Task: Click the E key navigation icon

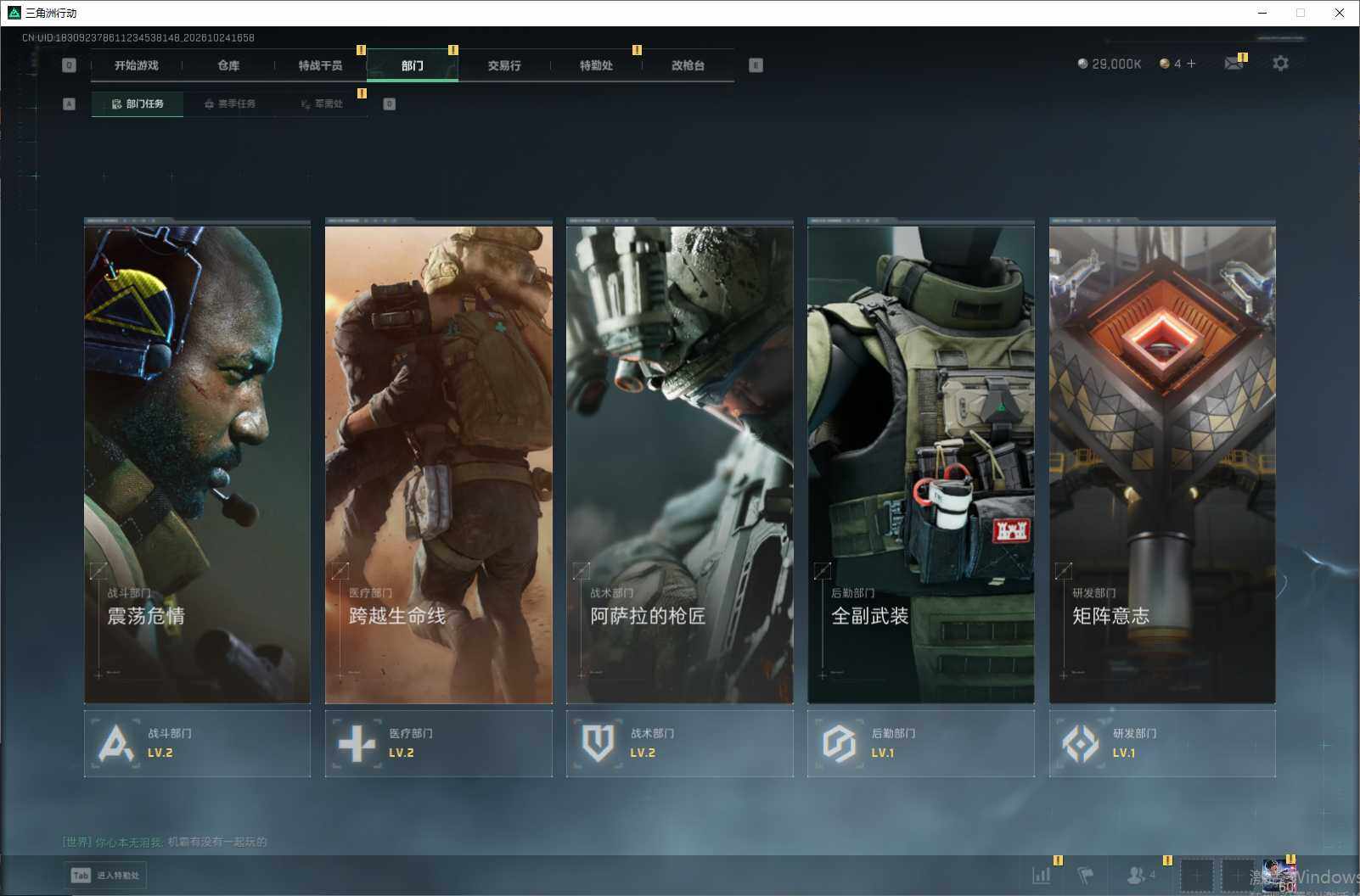Action: click(x=756, y=65)
